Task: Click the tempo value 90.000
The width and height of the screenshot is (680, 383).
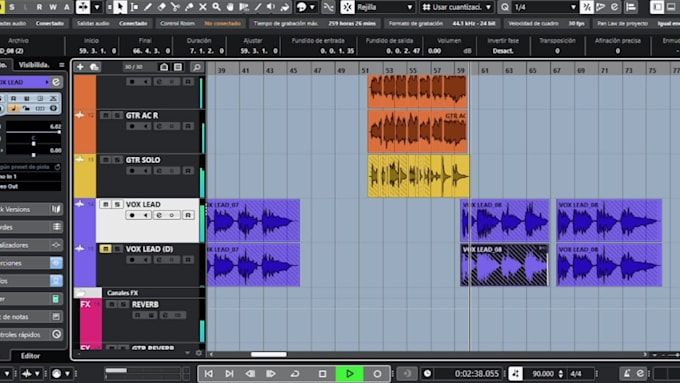Action: (543, 373)
